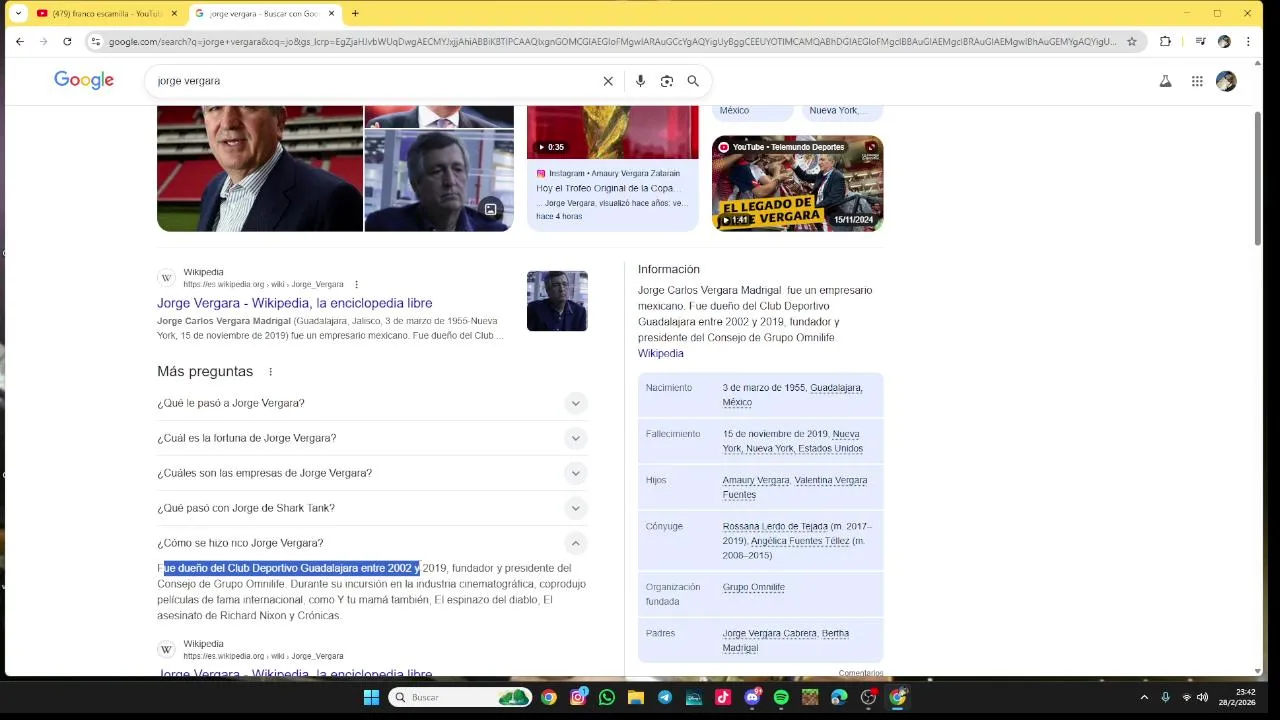This screenshot has width=1280, height=720.
Task: Close the jorge vergara search tab
Action: (332, 13)
